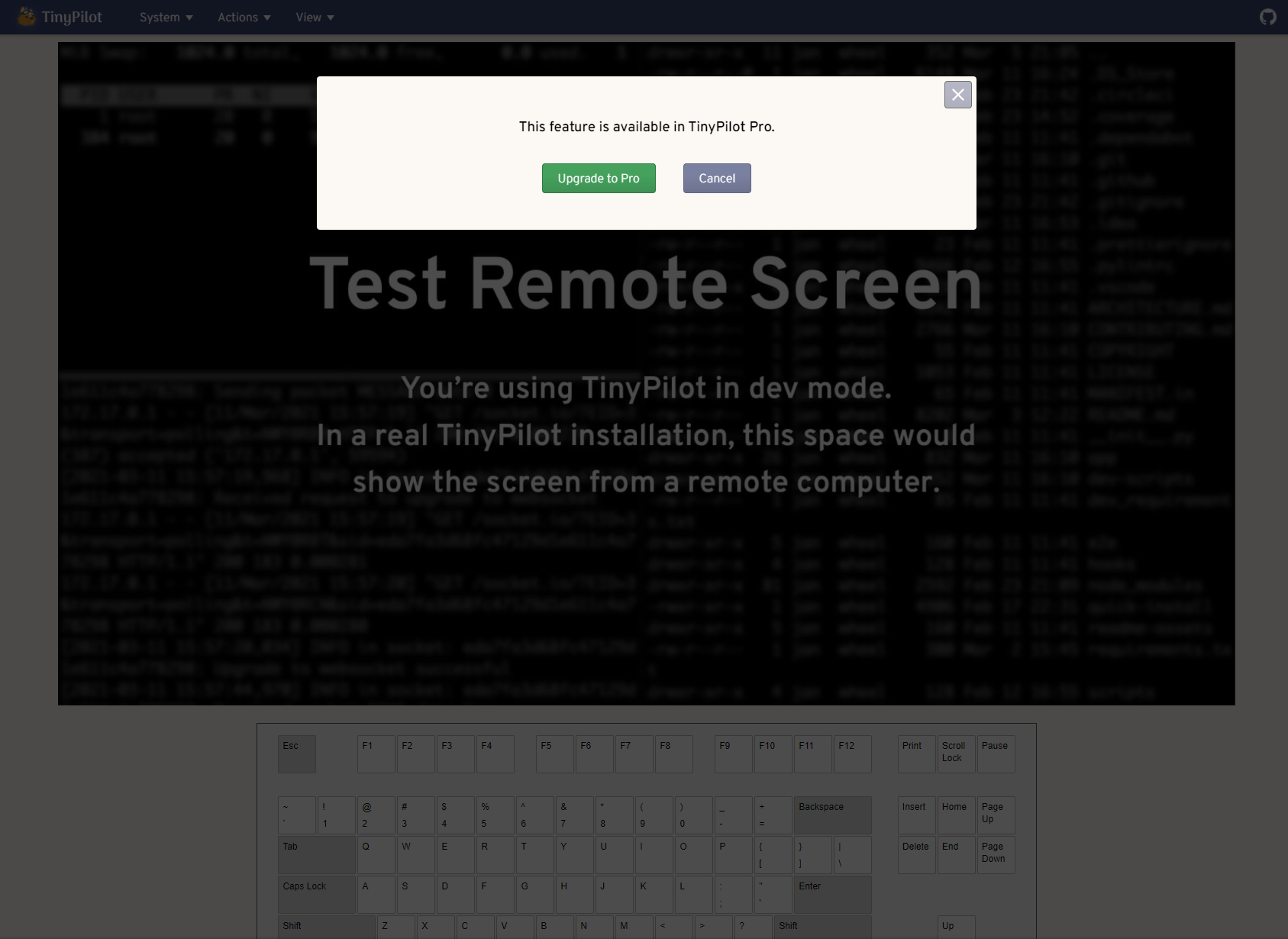Click the Page Up key
Screen dimensions: 1288x939
click(x=996, y=815)
